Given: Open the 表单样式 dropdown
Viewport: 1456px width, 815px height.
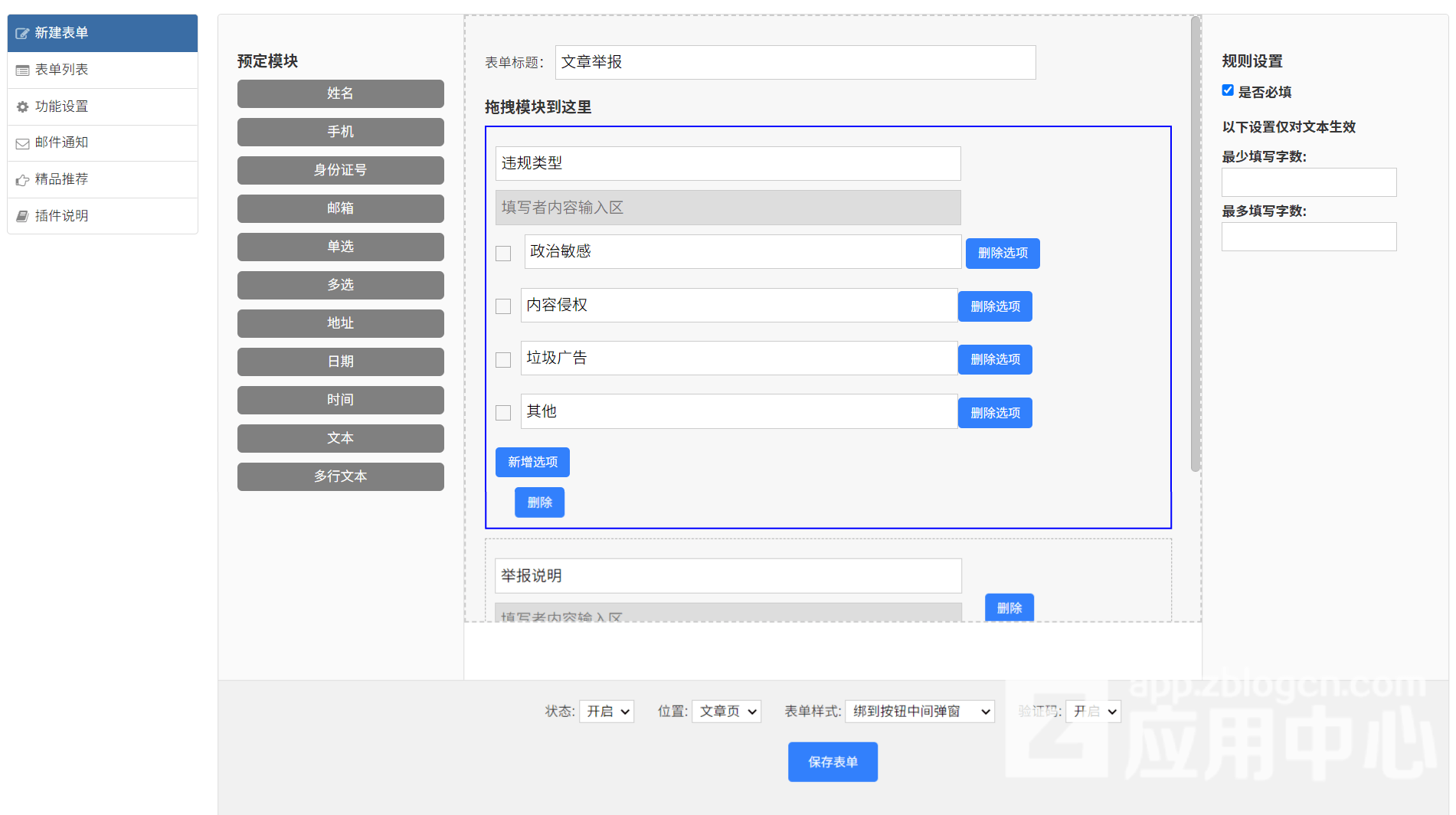Looking at the screenshot, I should pyautogui.click(x=920, y=712).
